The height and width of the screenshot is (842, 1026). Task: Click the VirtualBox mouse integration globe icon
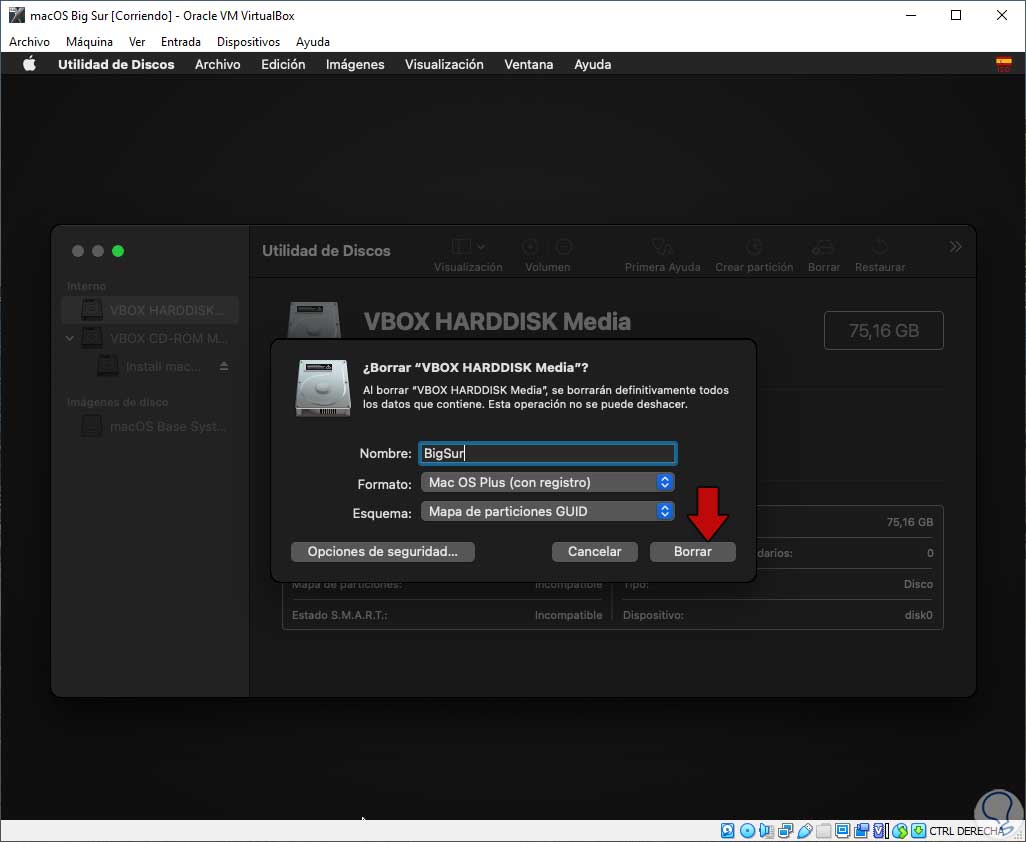(x=900, y=831)
